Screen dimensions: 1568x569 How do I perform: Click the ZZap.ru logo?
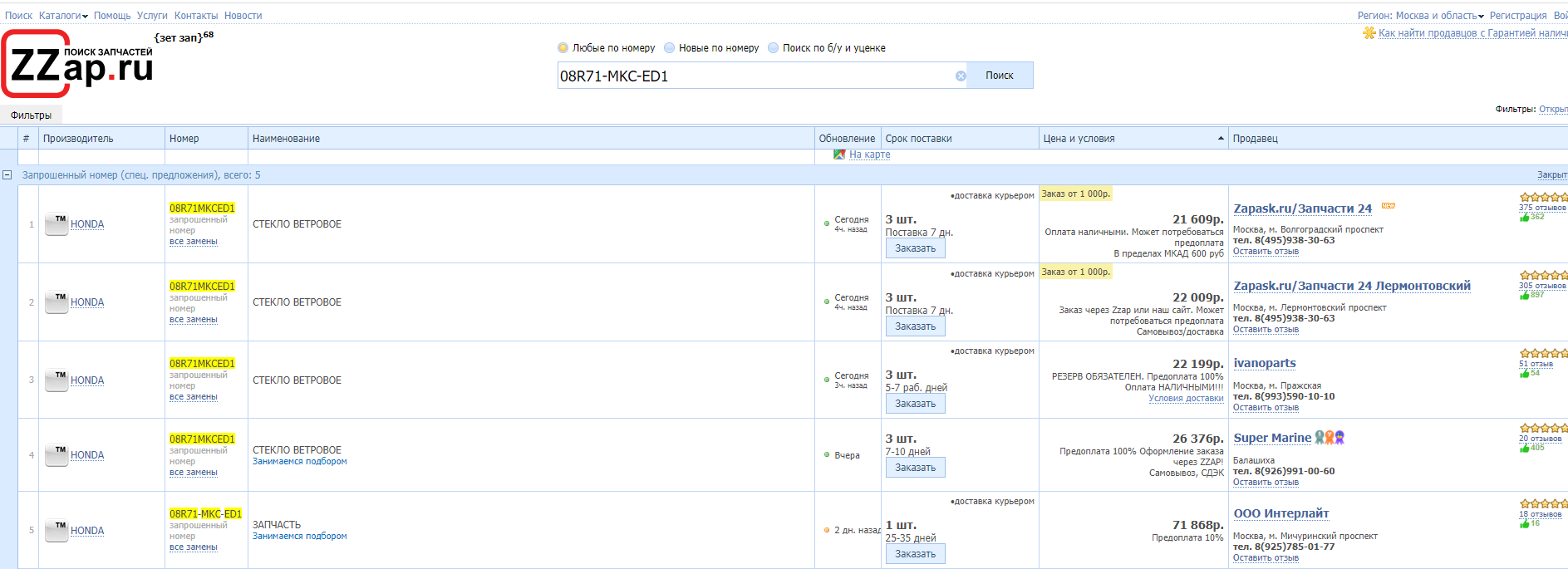coord(77,64)
